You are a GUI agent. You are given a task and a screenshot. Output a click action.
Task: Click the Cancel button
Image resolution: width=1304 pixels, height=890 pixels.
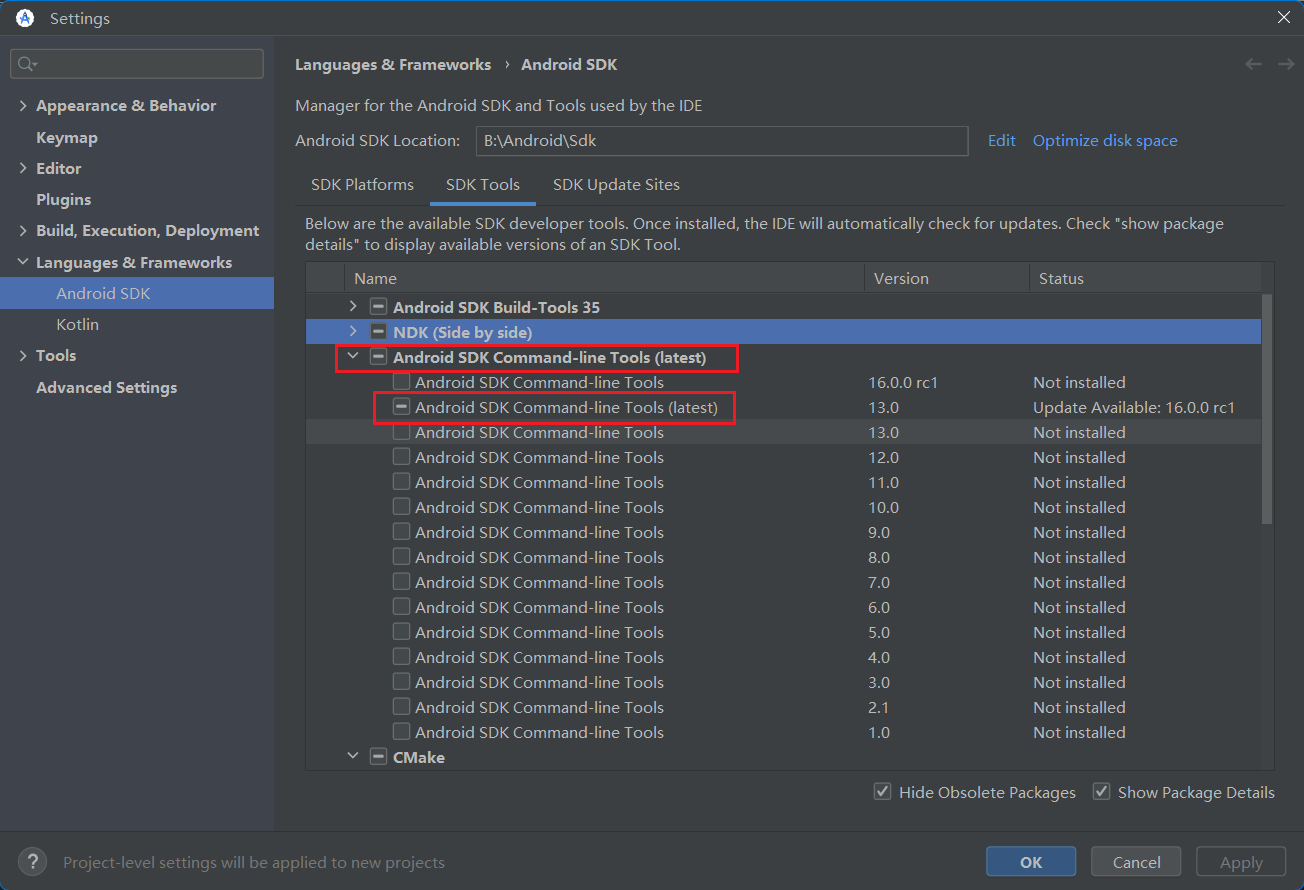tap(1136, 862)
